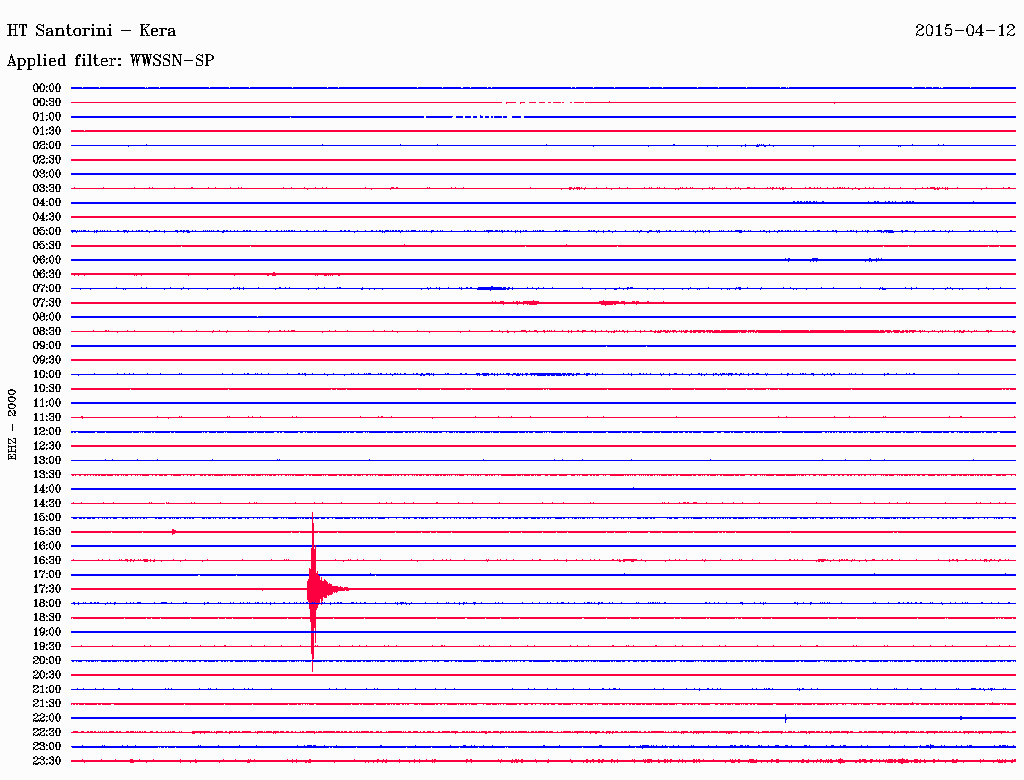Click the '12:30' time label
Image resolution: width=1024 pixels, height=780 pixels.
(47, 446)
